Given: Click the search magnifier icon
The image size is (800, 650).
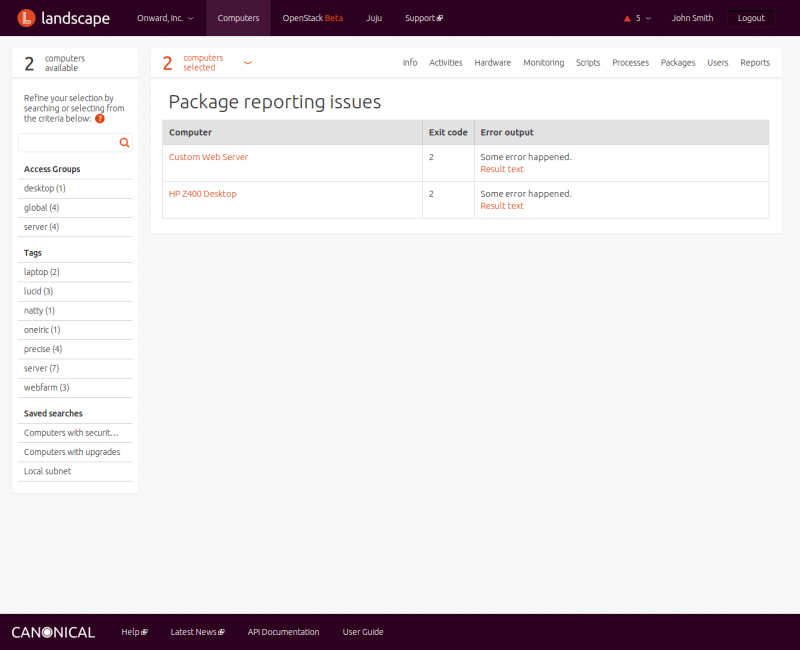Looking at the screenshot, I should click(124, 143).
